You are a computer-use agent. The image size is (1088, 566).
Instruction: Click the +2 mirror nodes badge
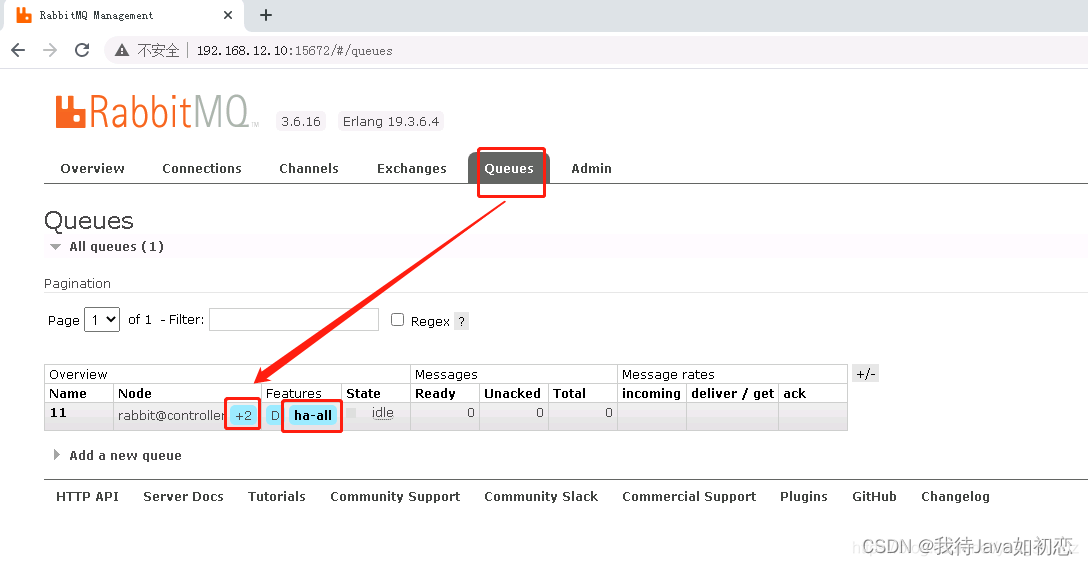point(243,415)
